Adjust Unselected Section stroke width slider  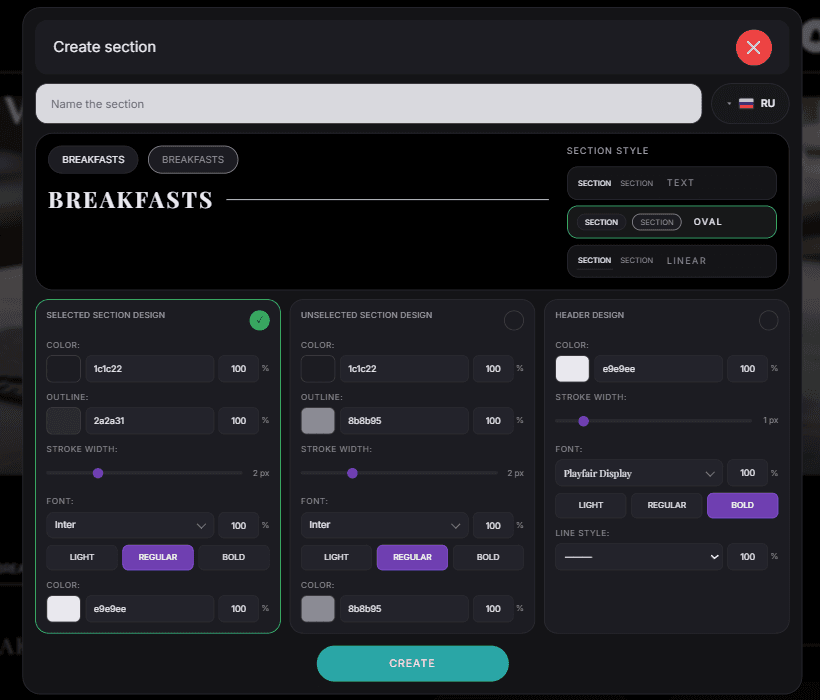click(x=352, y=473)
